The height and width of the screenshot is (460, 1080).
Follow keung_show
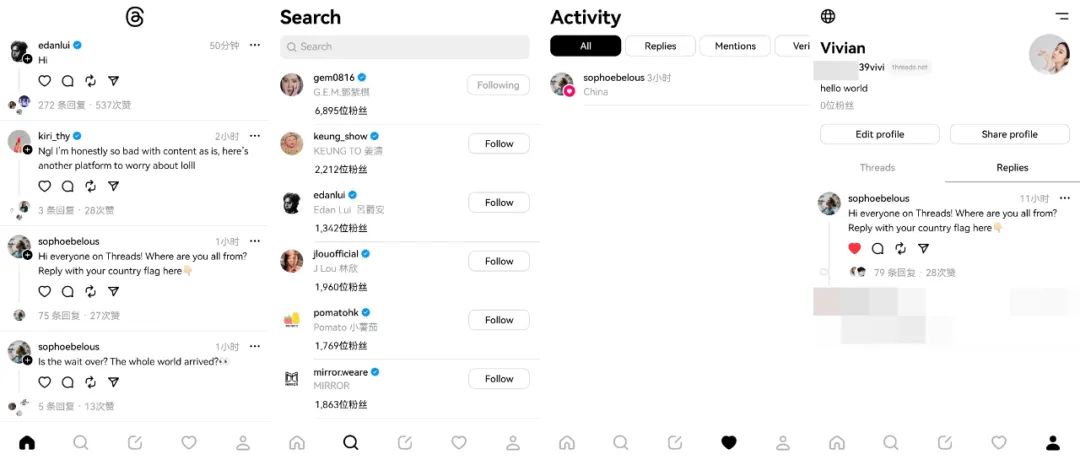(x=499, y=144)
